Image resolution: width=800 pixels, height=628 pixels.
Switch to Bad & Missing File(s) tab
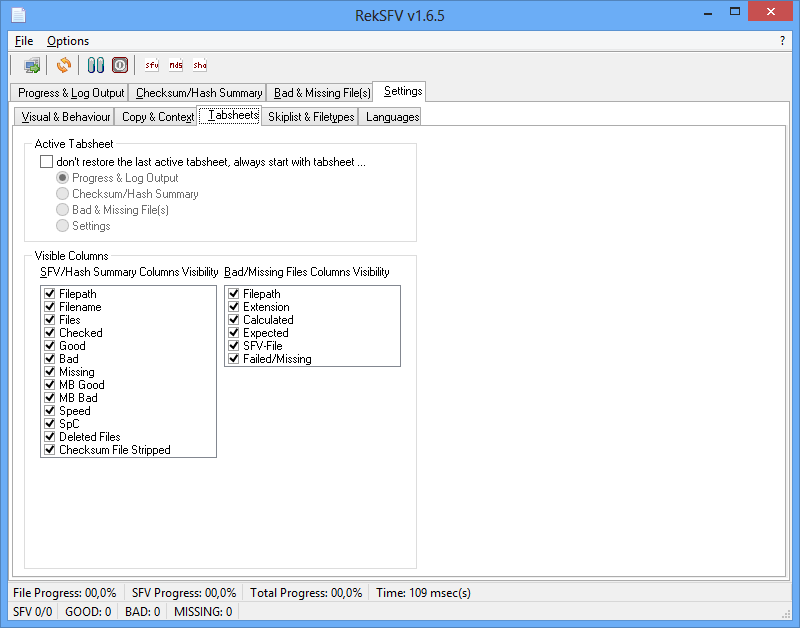[x=320, y=92]
